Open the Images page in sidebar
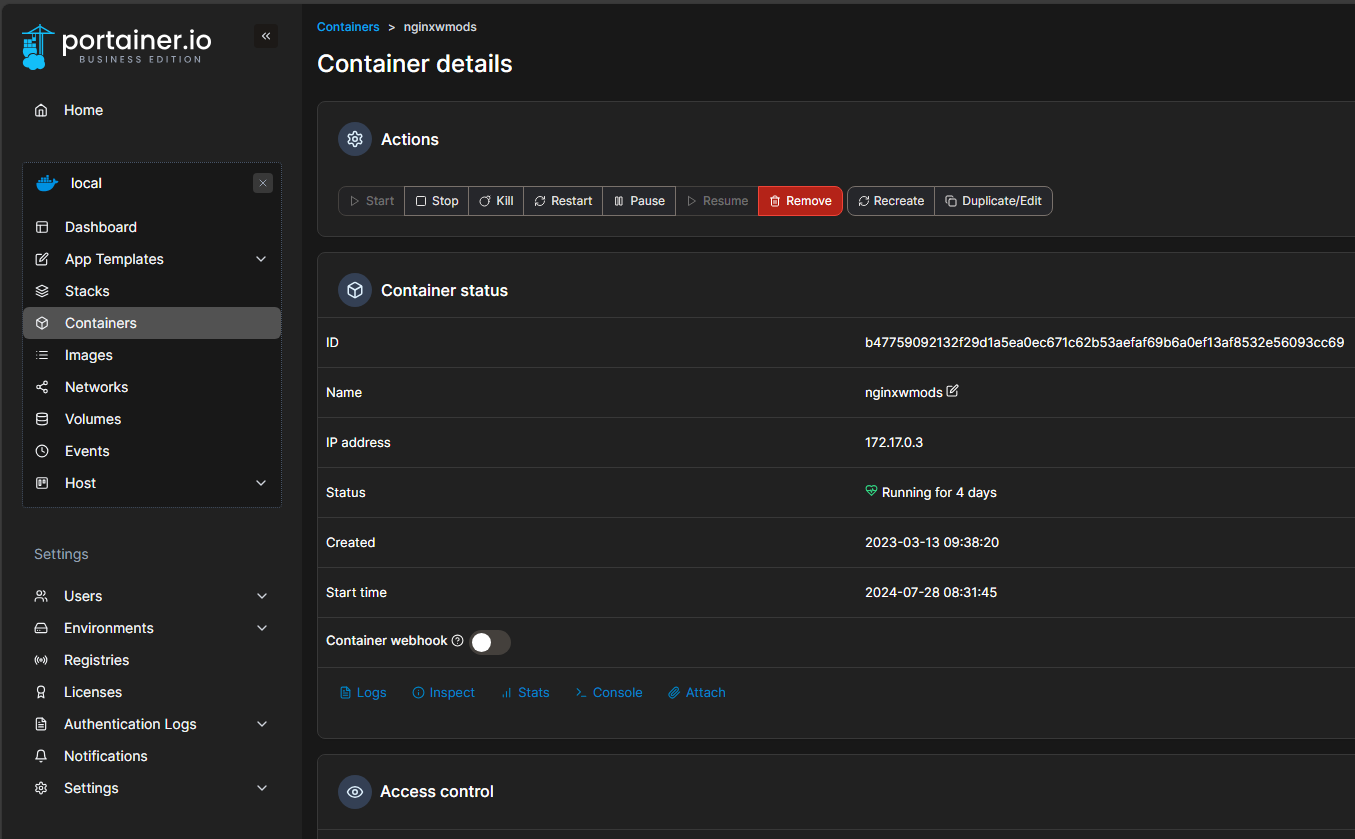 [x=89, y=355]
